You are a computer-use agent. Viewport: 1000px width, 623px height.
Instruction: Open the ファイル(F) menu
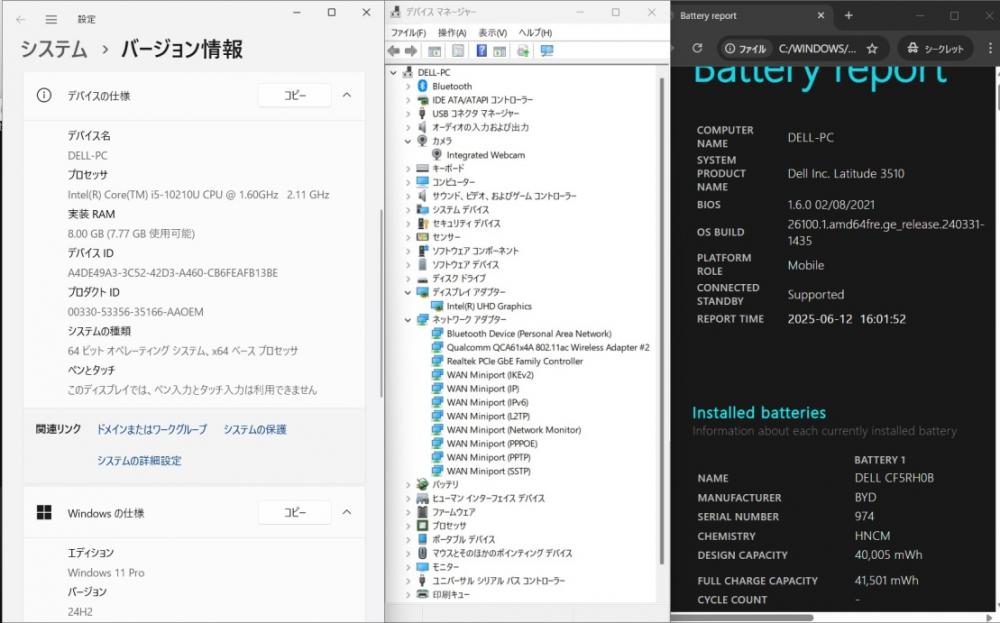coord(408,33)
